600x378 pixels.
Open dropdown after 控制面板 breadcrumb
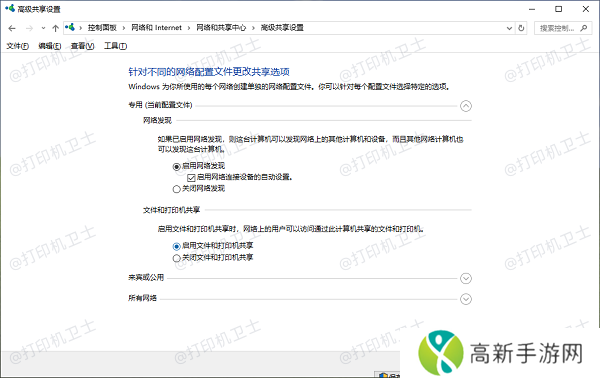tap(124, 28)
